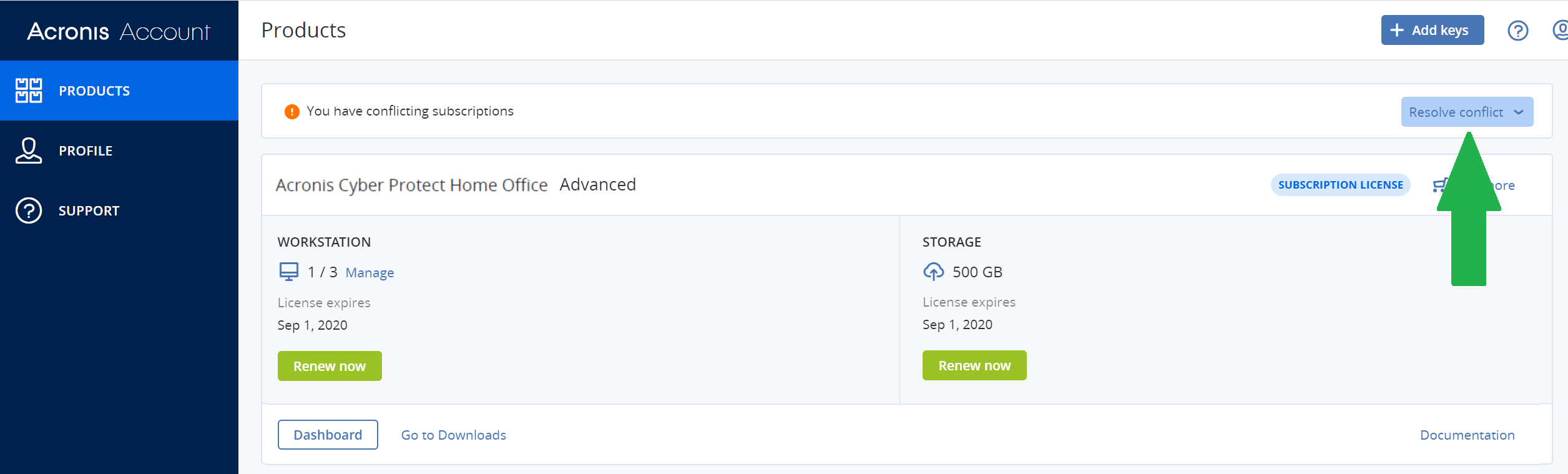
Task: Open the SUPPORT section
Action: pos(89,210)
